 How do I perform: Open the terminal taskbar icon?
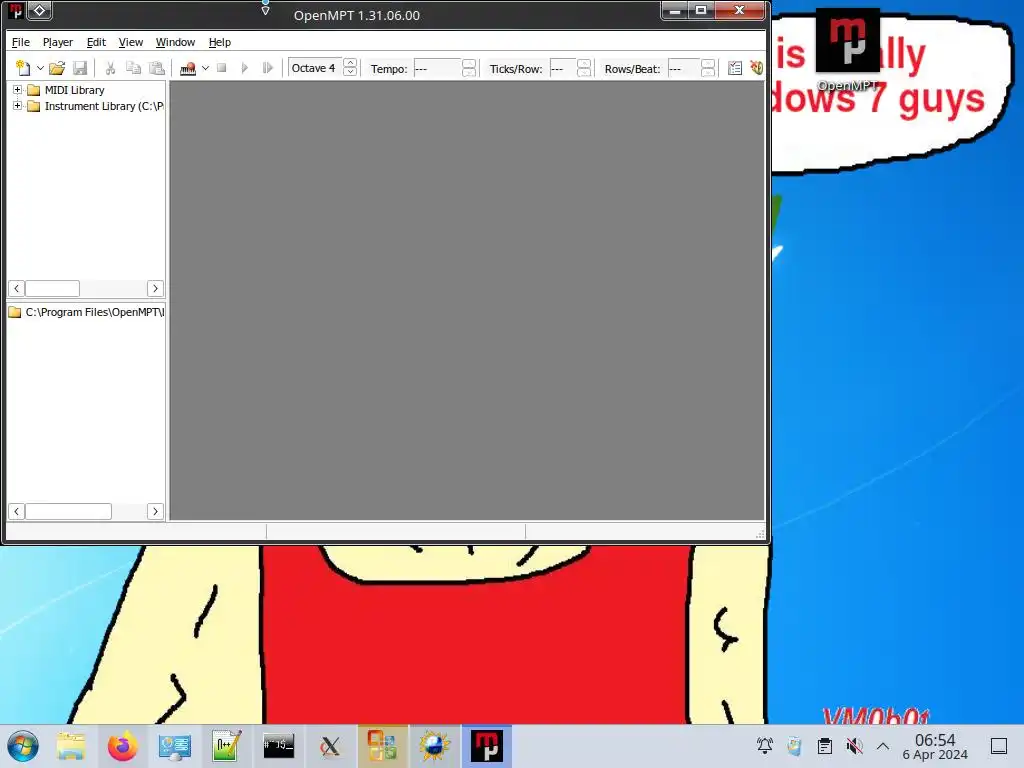[x=279, y=746]
